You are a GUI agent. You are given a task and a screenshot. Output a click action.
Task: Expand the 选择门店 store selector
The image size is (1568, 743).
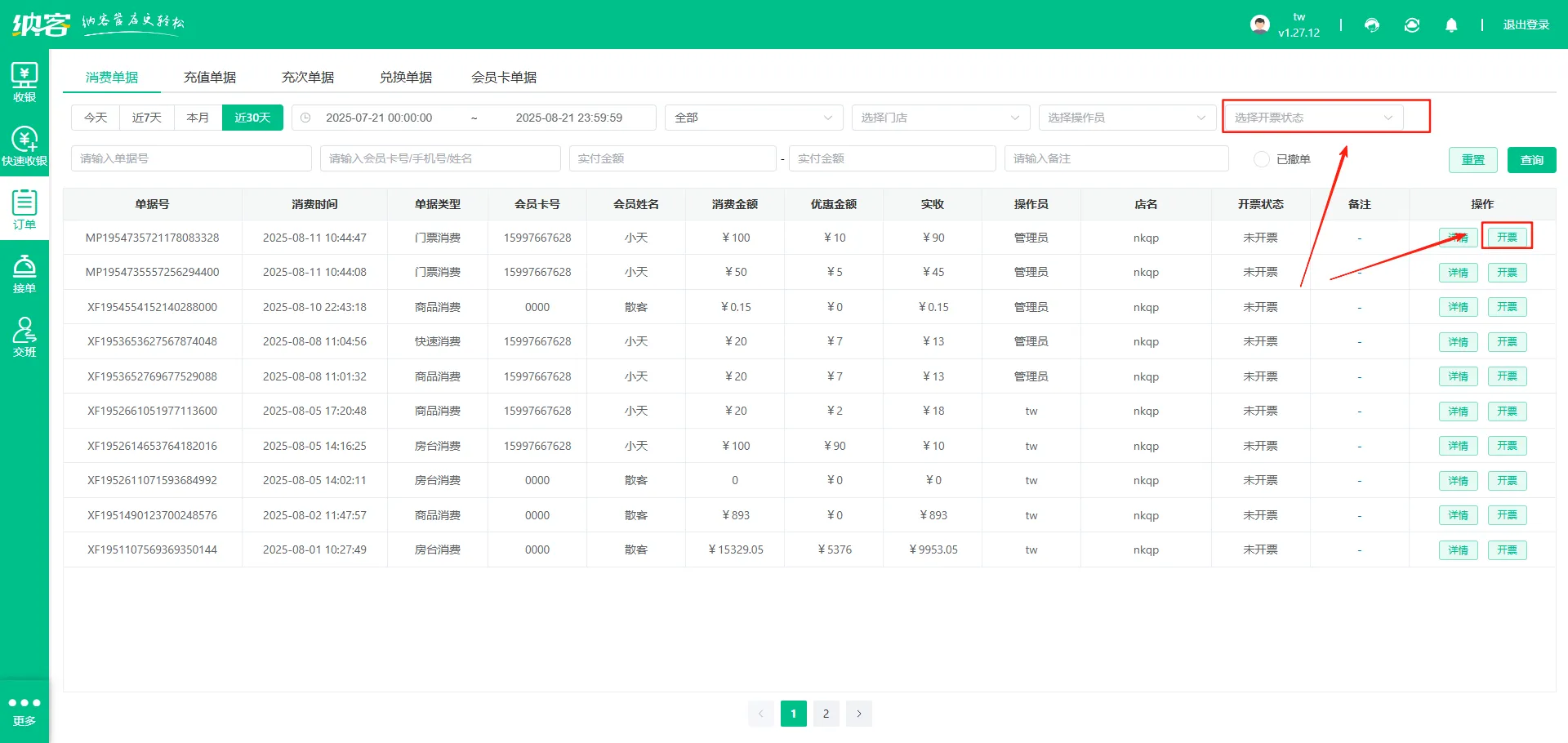(x=939, y=117)
